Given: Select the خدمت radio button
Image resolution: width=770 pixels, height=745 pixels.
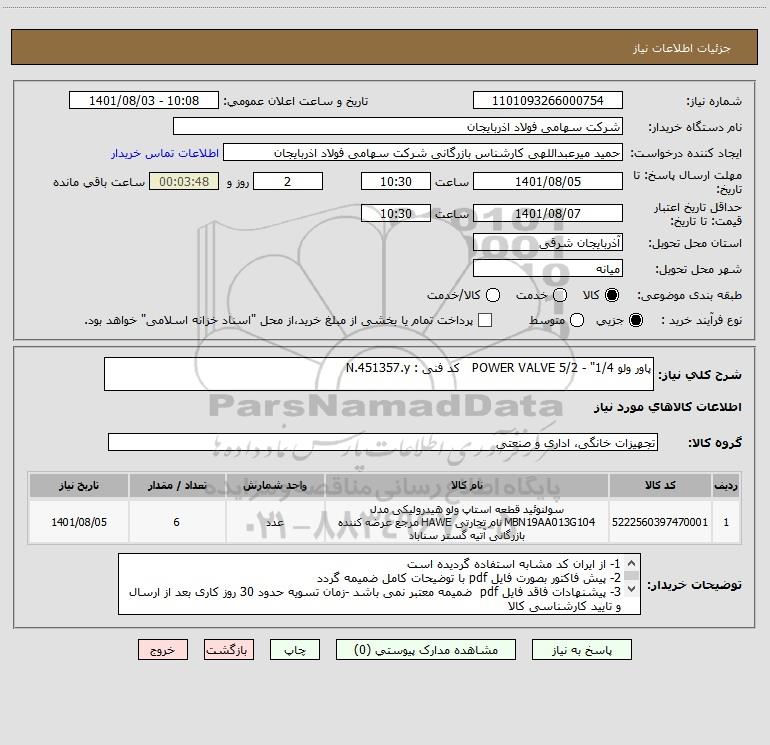Looking at the screenshot, I should [x=560, y=295].
